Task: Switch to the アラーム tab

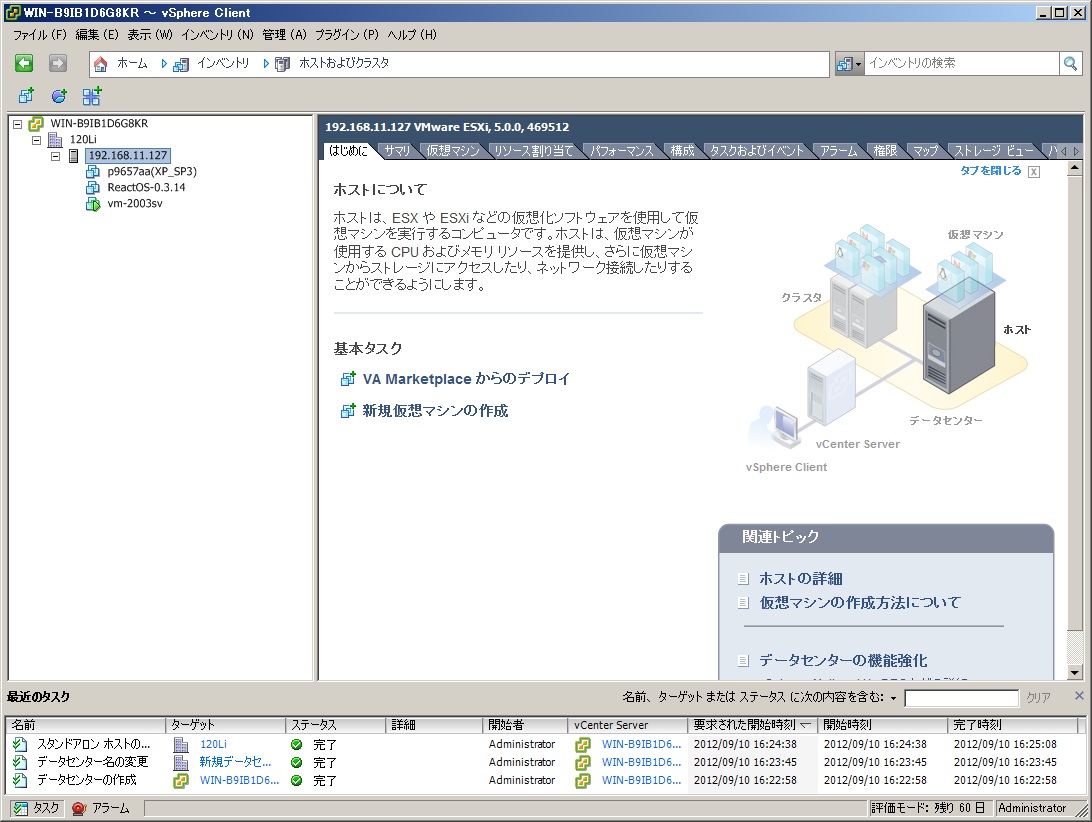Action: pos(838,150)
